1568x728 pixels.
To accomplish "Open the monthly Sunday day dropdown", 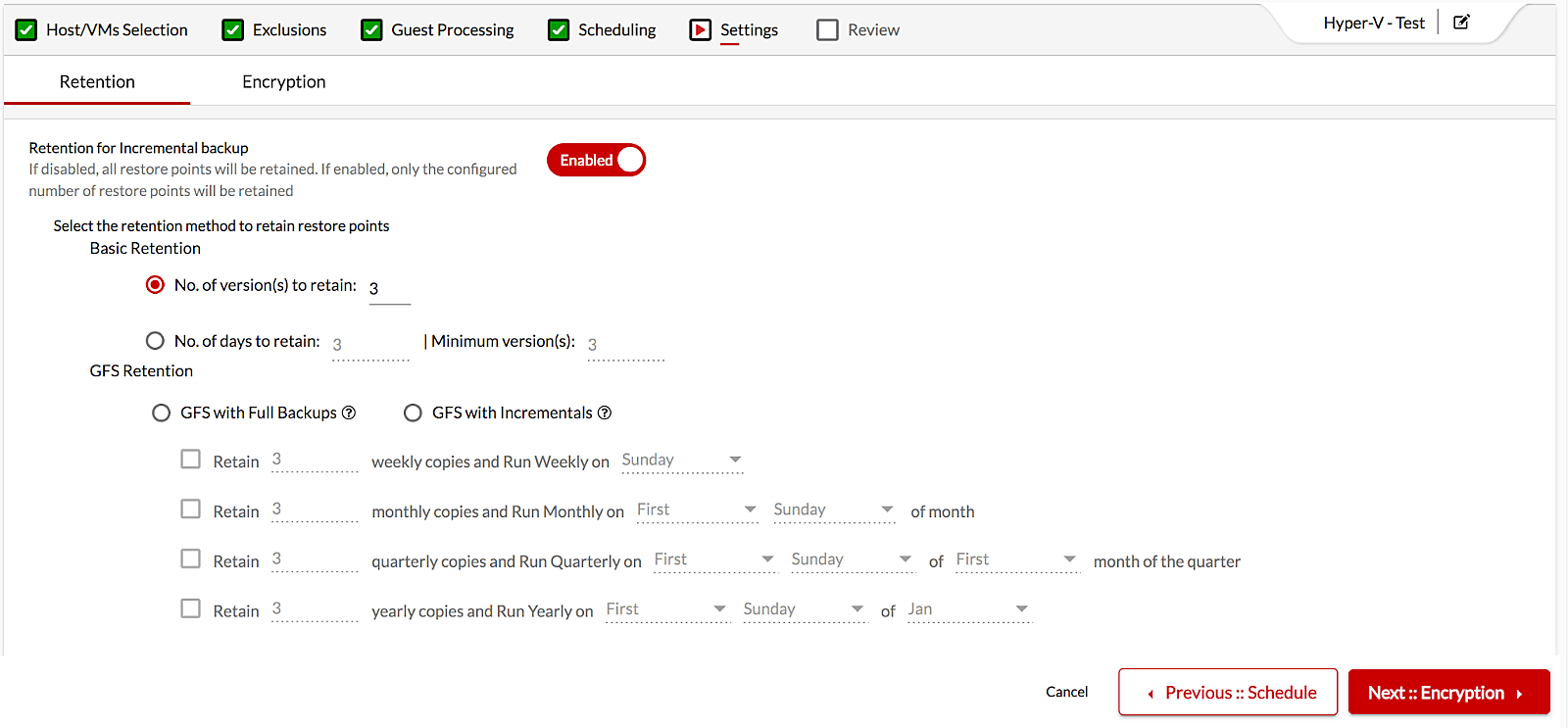I will (x=834, y=510).
